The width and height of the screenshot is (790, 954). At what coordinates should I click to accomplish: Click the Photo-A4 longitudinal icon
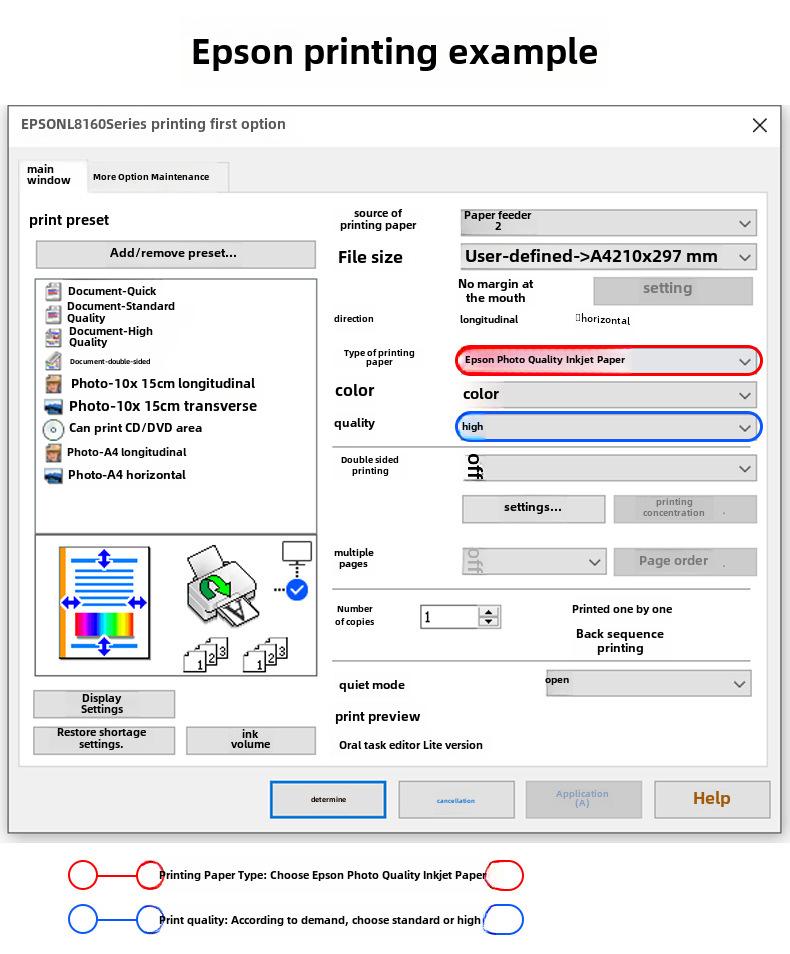point(54,453)
